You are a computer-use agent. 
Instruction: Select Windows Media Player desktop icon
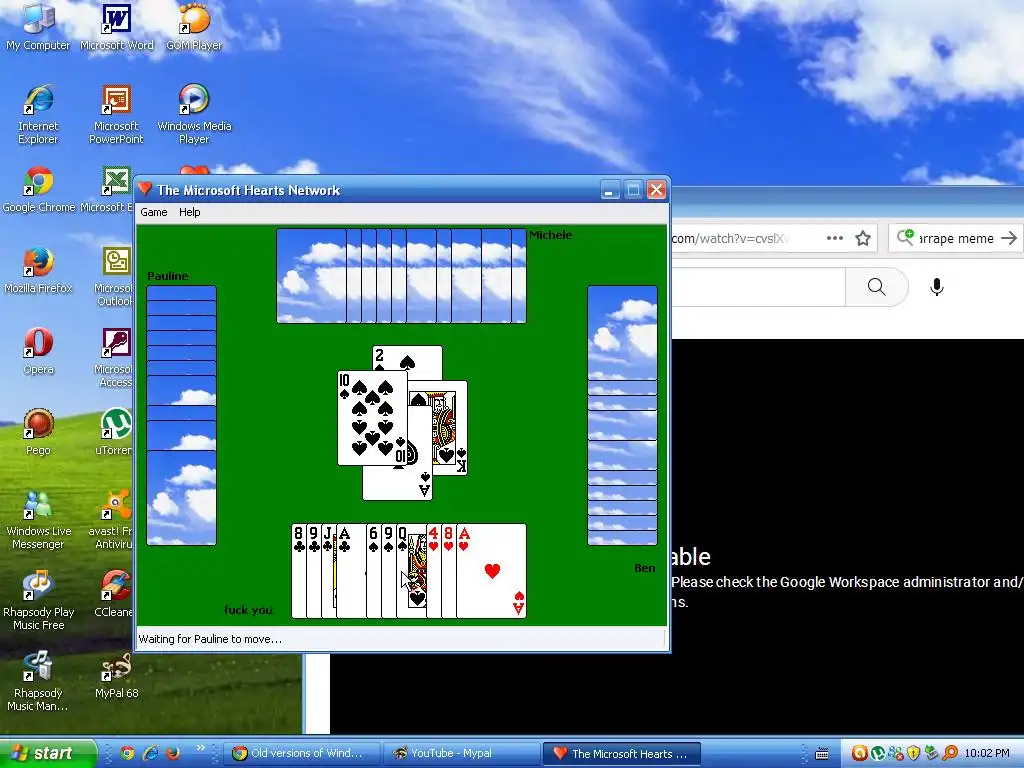pyautogui.click(x=194, y=114)
